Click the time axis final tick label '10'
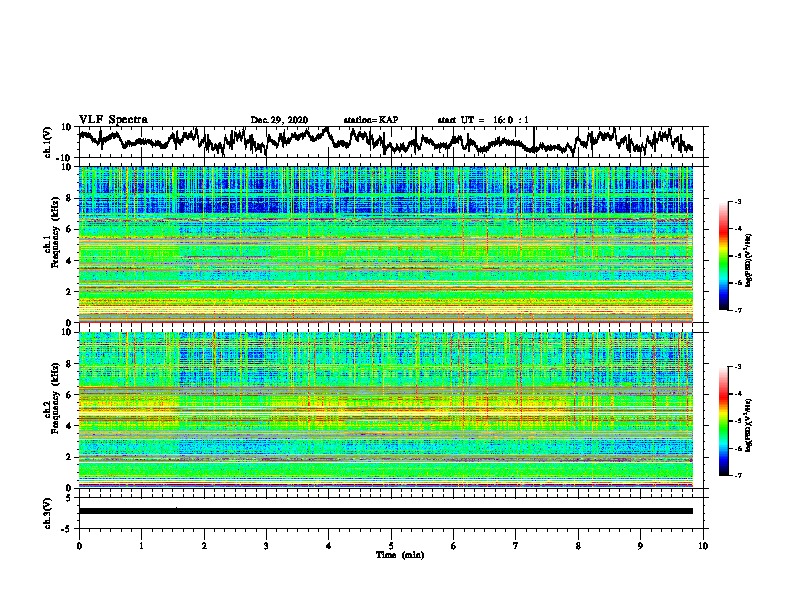The height and width of the screenshot is (612, 792). click(x=703, y=546)
